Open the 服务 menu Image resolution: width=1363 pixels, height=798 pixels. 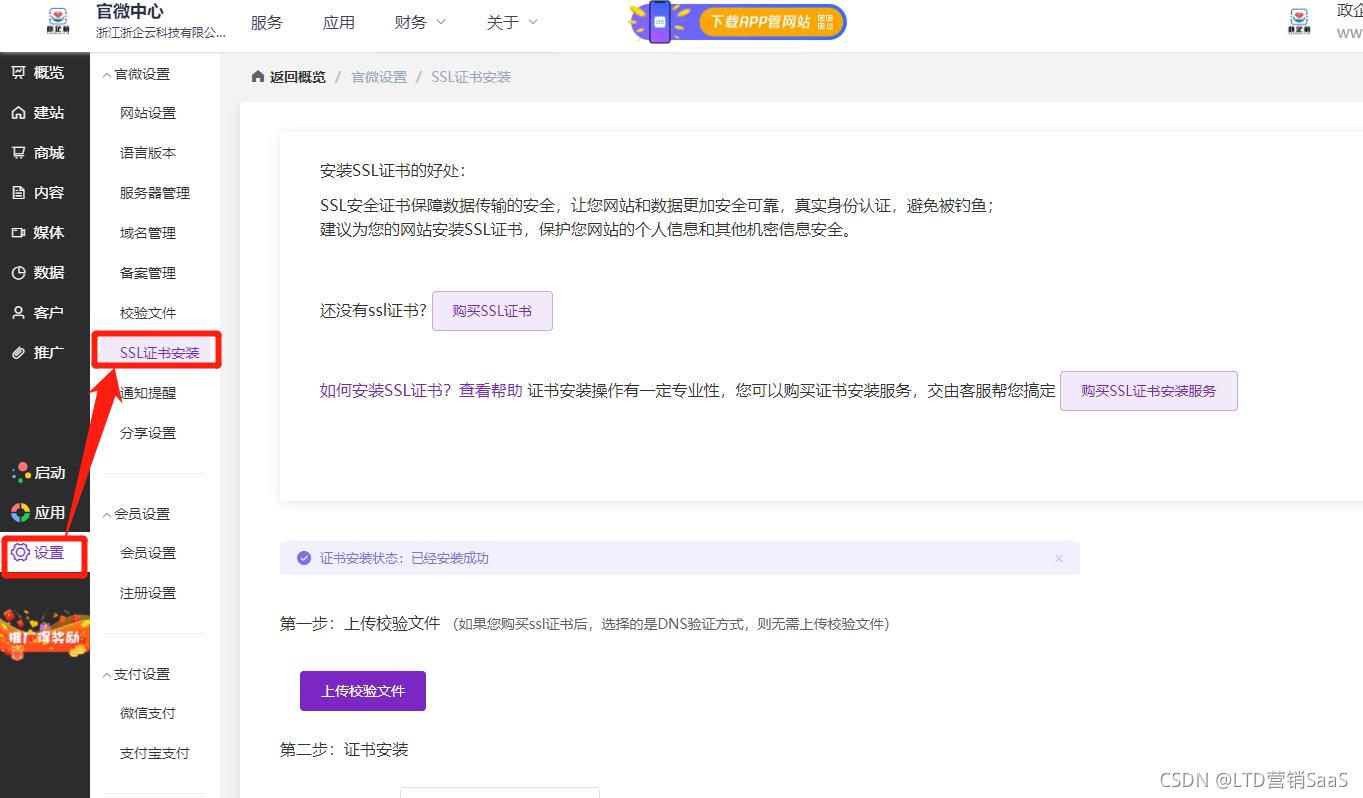point(266,21)
